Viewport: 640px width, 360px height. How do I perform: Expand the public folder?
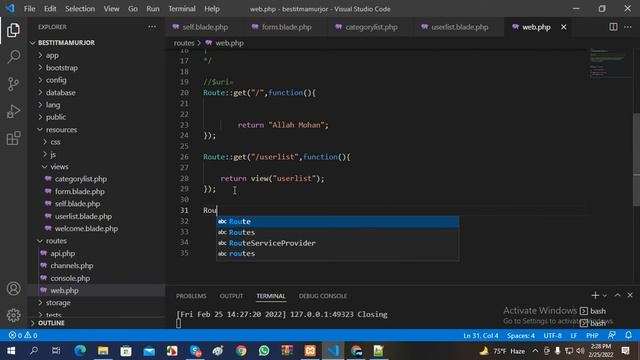coord(56,117)
